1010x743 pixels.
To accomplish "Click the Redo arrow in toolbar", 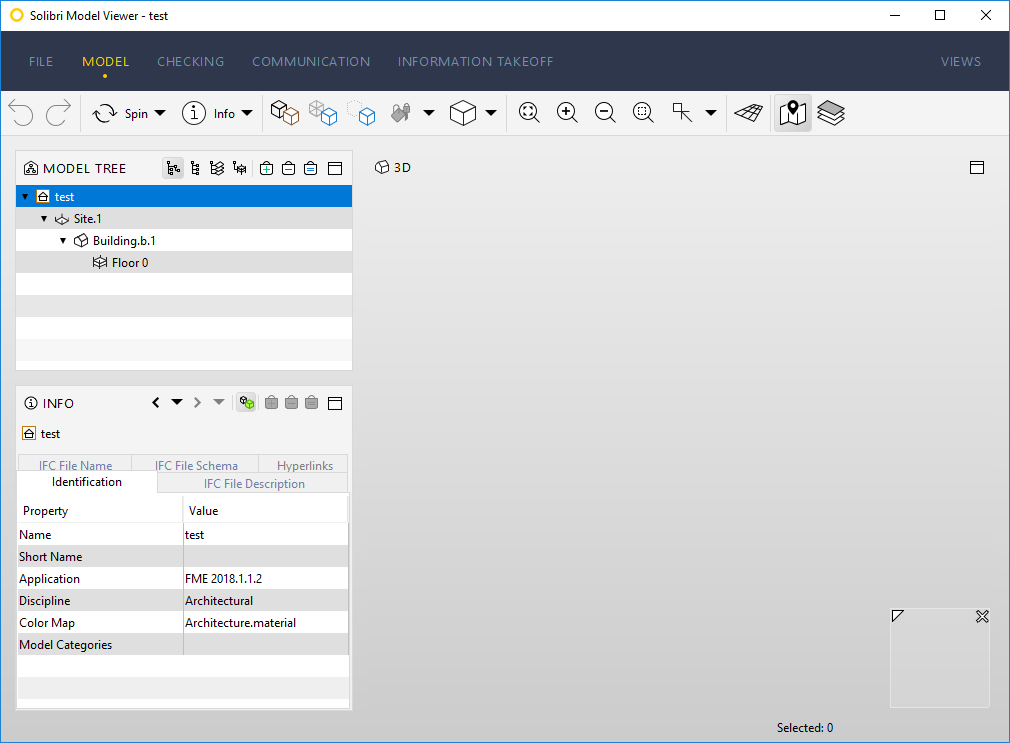I will tap(58, 113).
